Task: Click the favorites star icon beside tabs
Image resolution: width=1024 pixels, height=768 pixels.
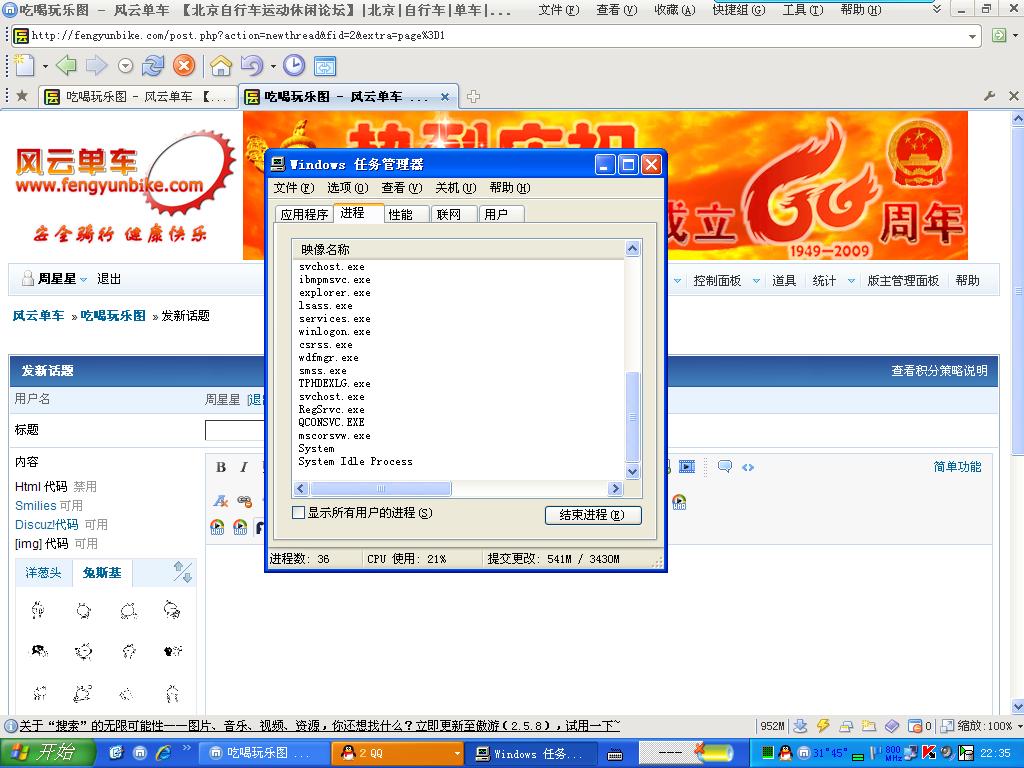Action: (x=21, y=96)
